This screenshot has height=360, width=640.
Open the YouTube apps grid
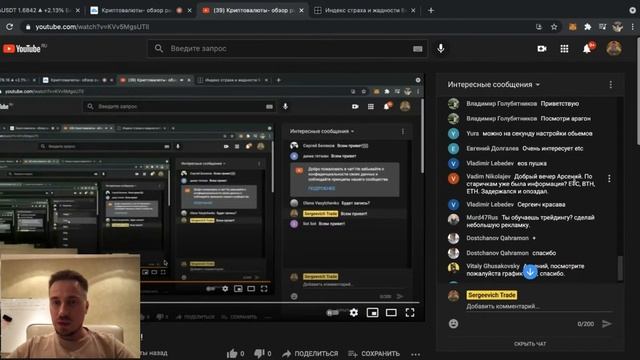[x=564, y=49]
